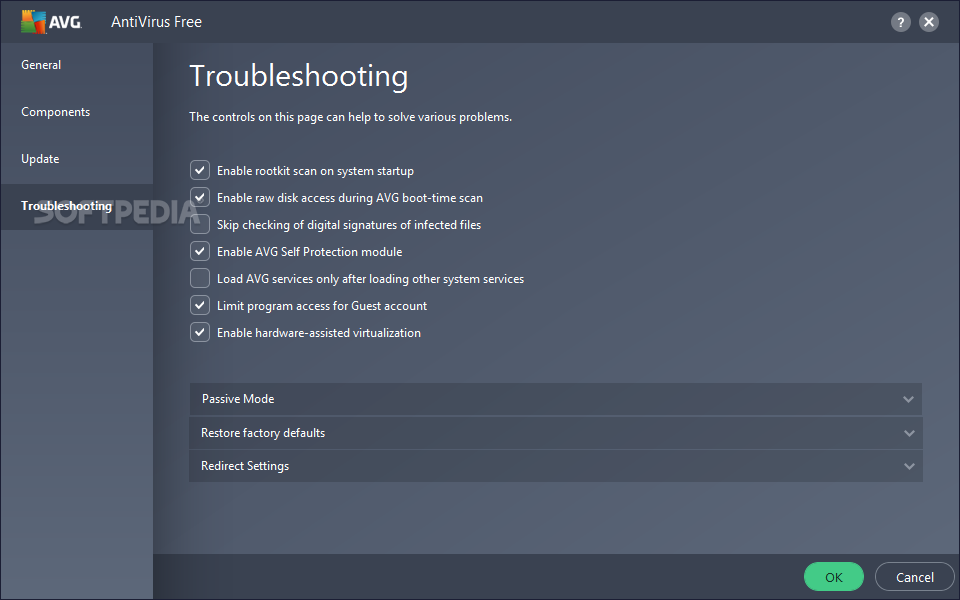Viewport: 960px width, 600px height.
Task: Open the General settings tab
Action: 41,65
